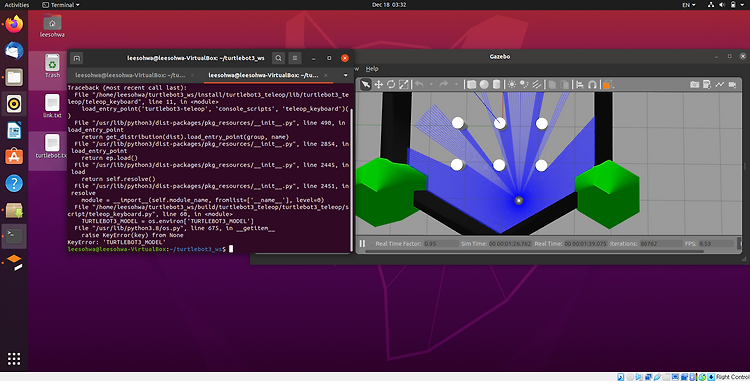Insert a box shape in Gazebo
Image resolution: width=750 pixels, height=381 pixels.
point(472,85)
